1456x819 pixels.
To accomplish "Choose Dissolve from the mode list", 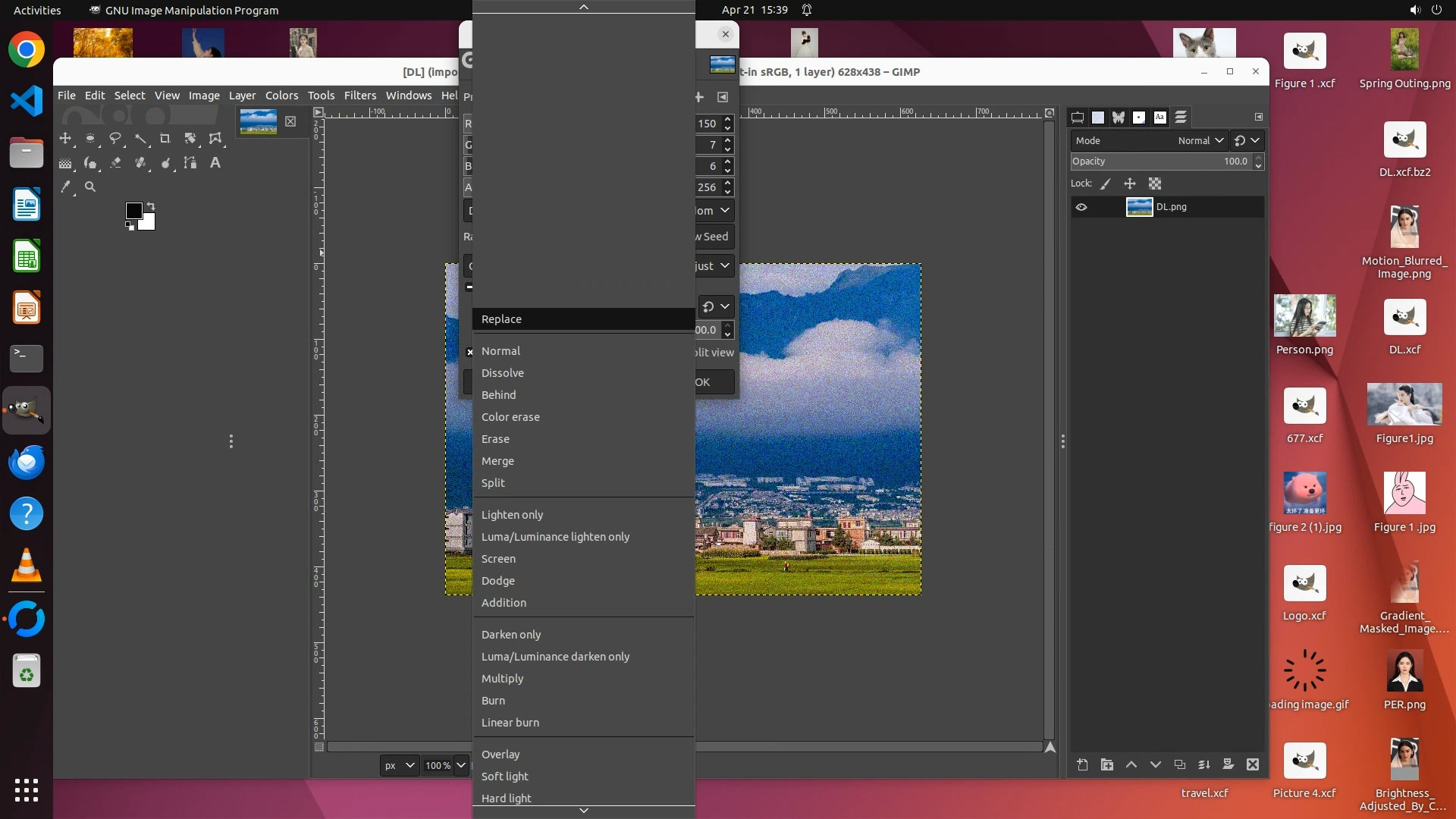I will (502, 373).
